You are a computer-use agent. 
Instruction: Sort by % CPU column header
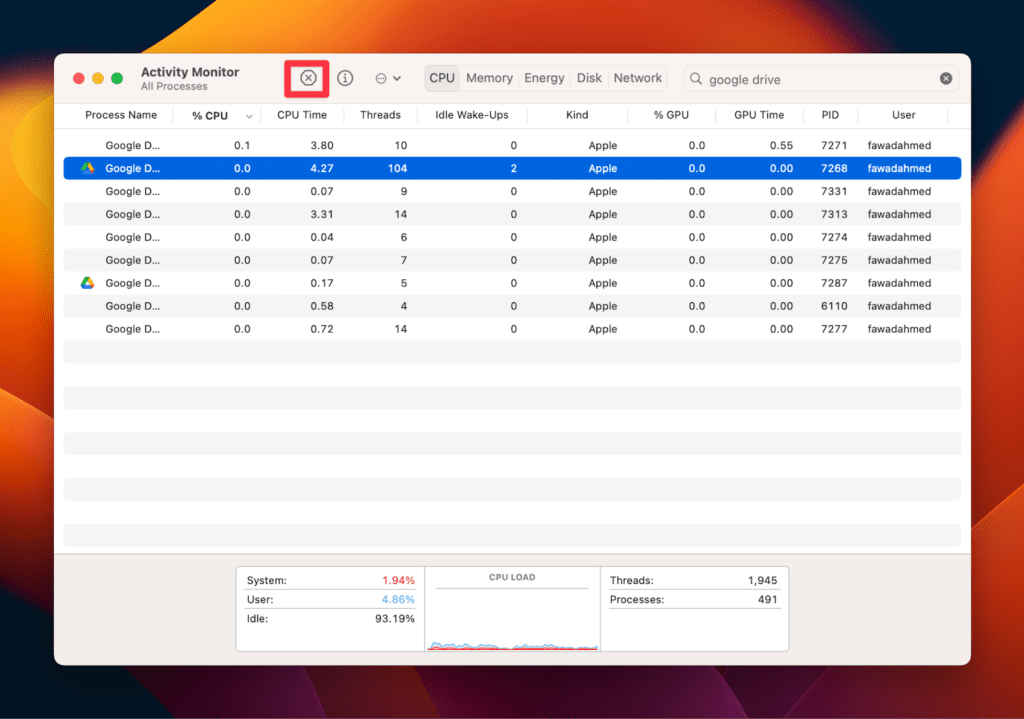(210, 116)
